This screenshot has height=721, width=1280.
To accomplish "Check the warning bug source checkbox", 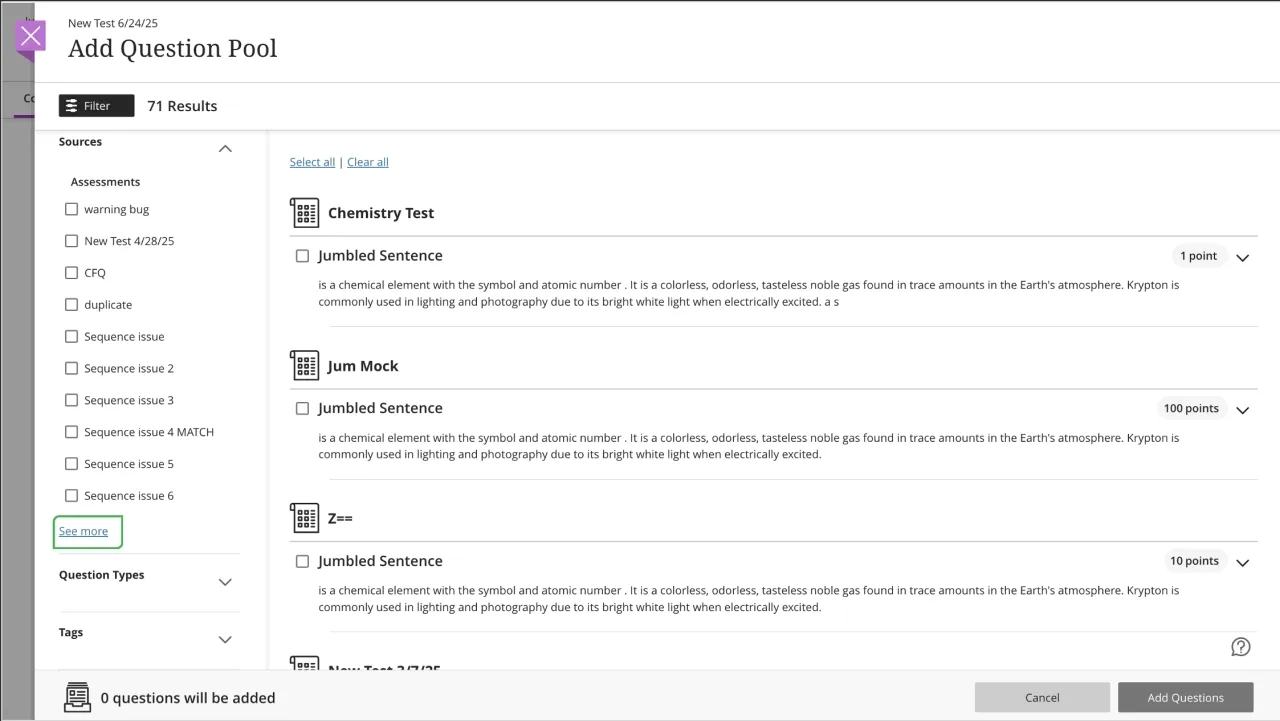I will point(71,208).
